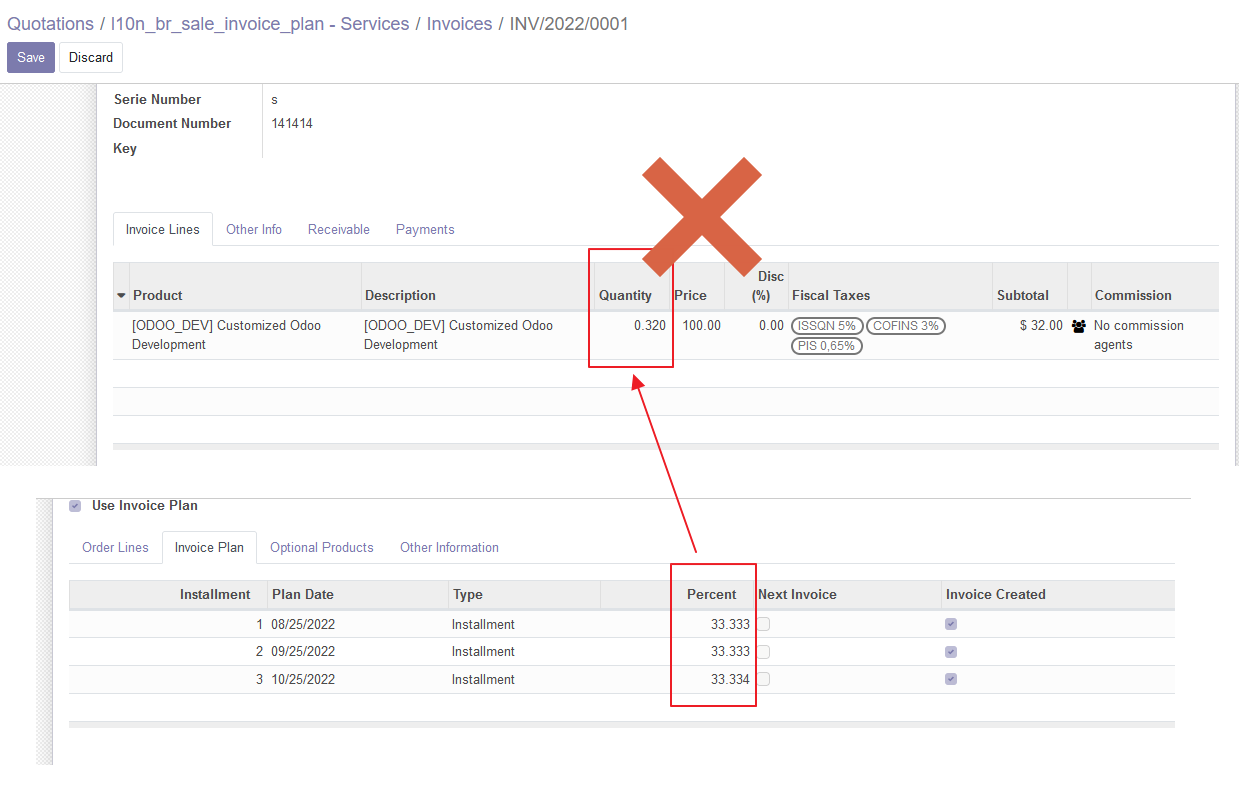Image resolution: width=1239 pixels, height=787 pixels.
Task: Sort by Price column header
Action: pos(690,295)
